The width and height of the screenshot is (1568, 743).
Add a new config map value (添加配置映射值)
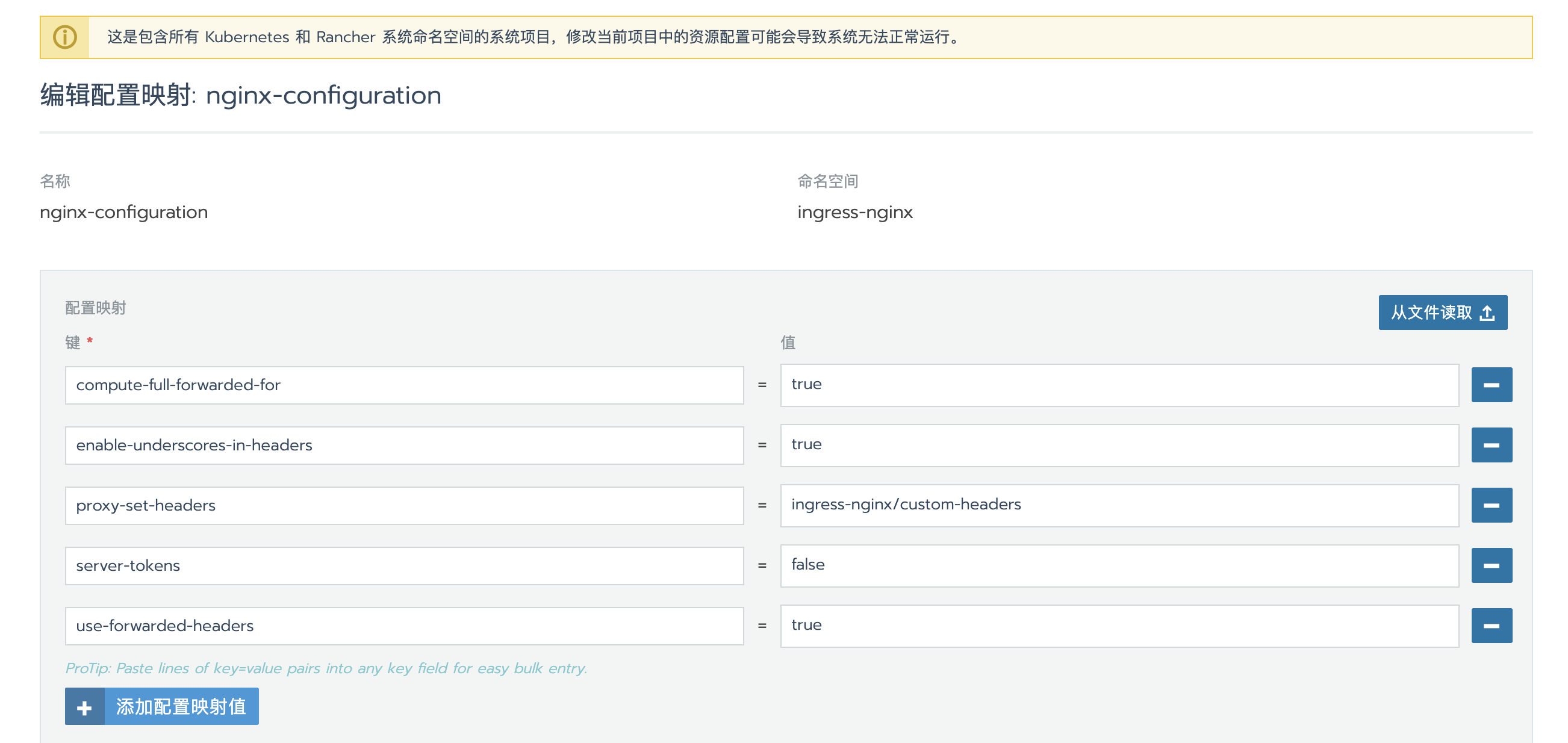click(x=162, y=706)
